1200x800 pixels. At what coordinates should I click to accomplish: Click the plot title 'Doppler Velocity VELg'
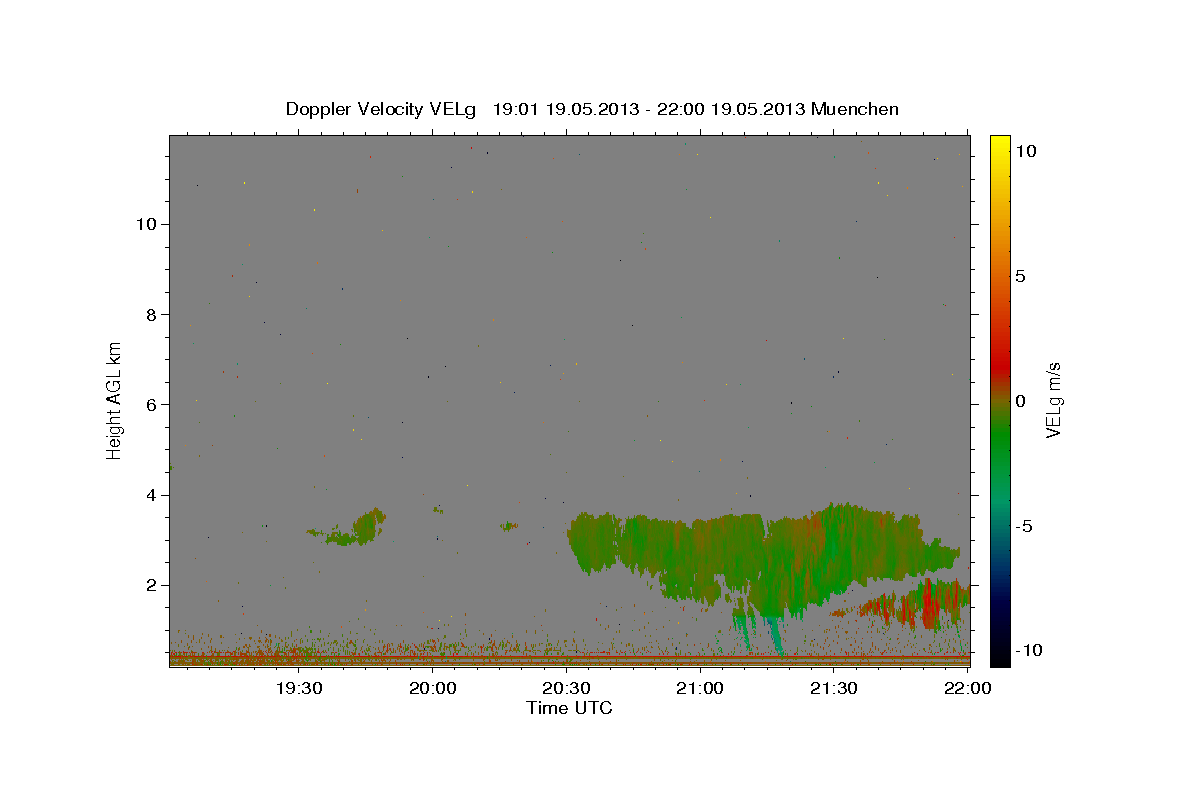382,109
